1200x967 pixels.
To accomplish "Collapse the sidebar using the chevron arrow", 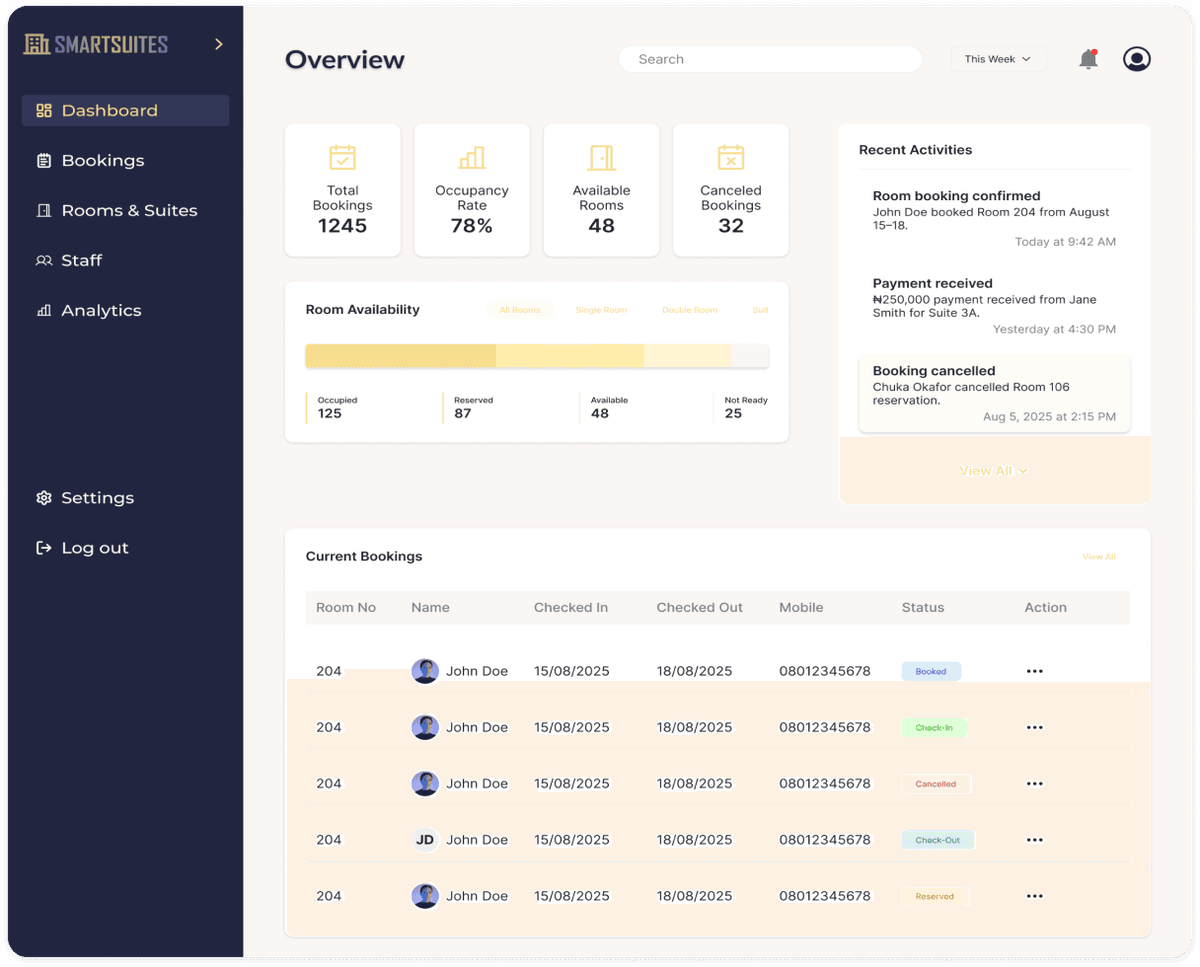I will coord(218,44).
